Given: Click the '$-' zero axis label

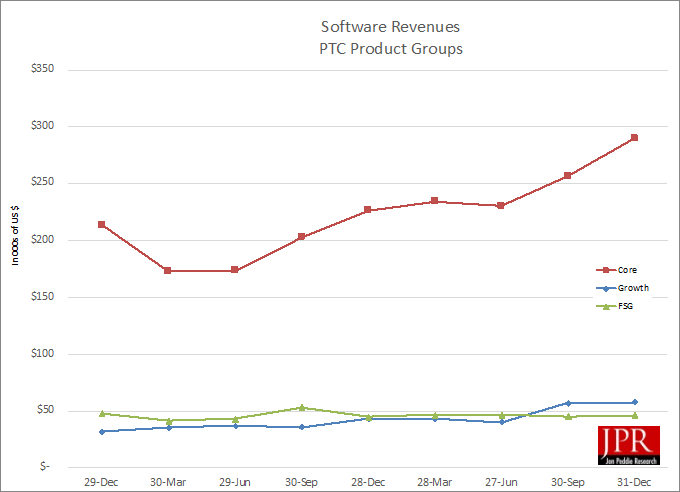Looking at the screenshot, I should [x=45, y=467].
